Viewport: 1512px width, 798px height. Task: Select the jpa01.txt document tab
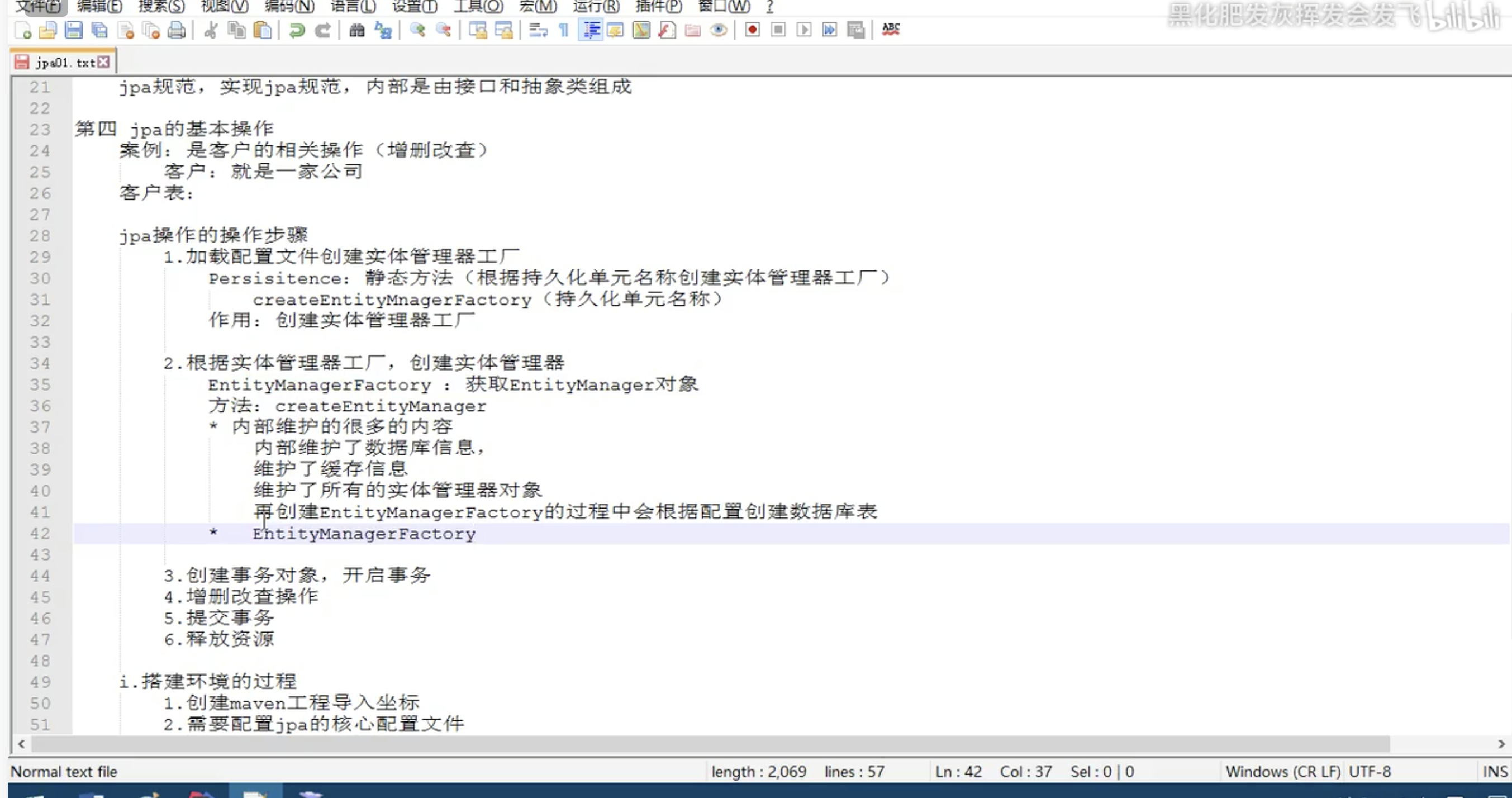click(x=65, y=62)
